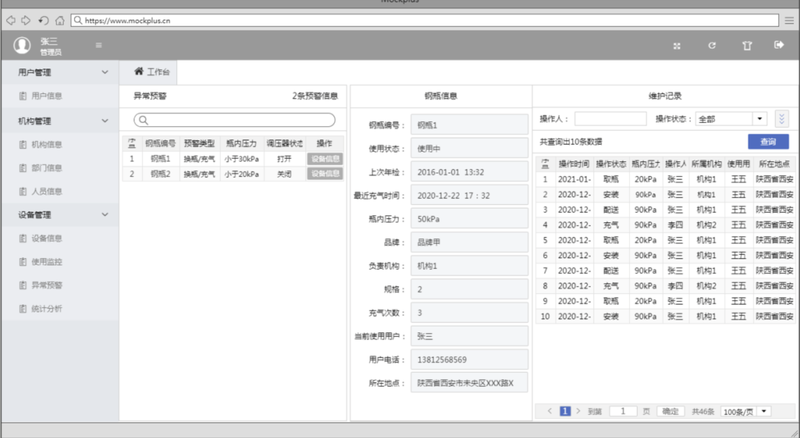Click the 确定 pagination confirm button
Screen dimensions: 800x438
click(670, 411)
